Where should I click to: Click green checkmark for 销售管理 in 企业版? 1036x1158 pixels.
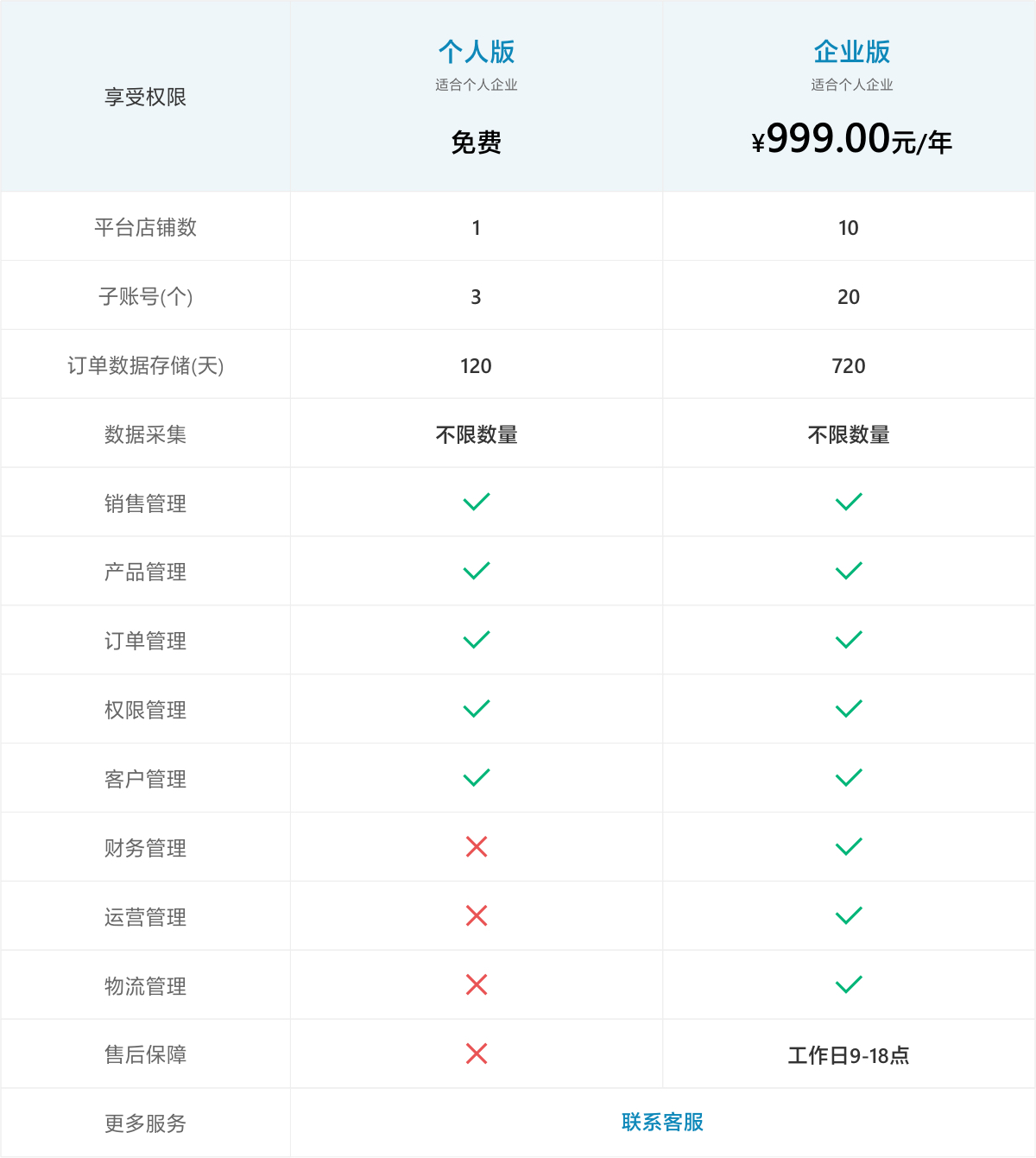tap(849, 502)
